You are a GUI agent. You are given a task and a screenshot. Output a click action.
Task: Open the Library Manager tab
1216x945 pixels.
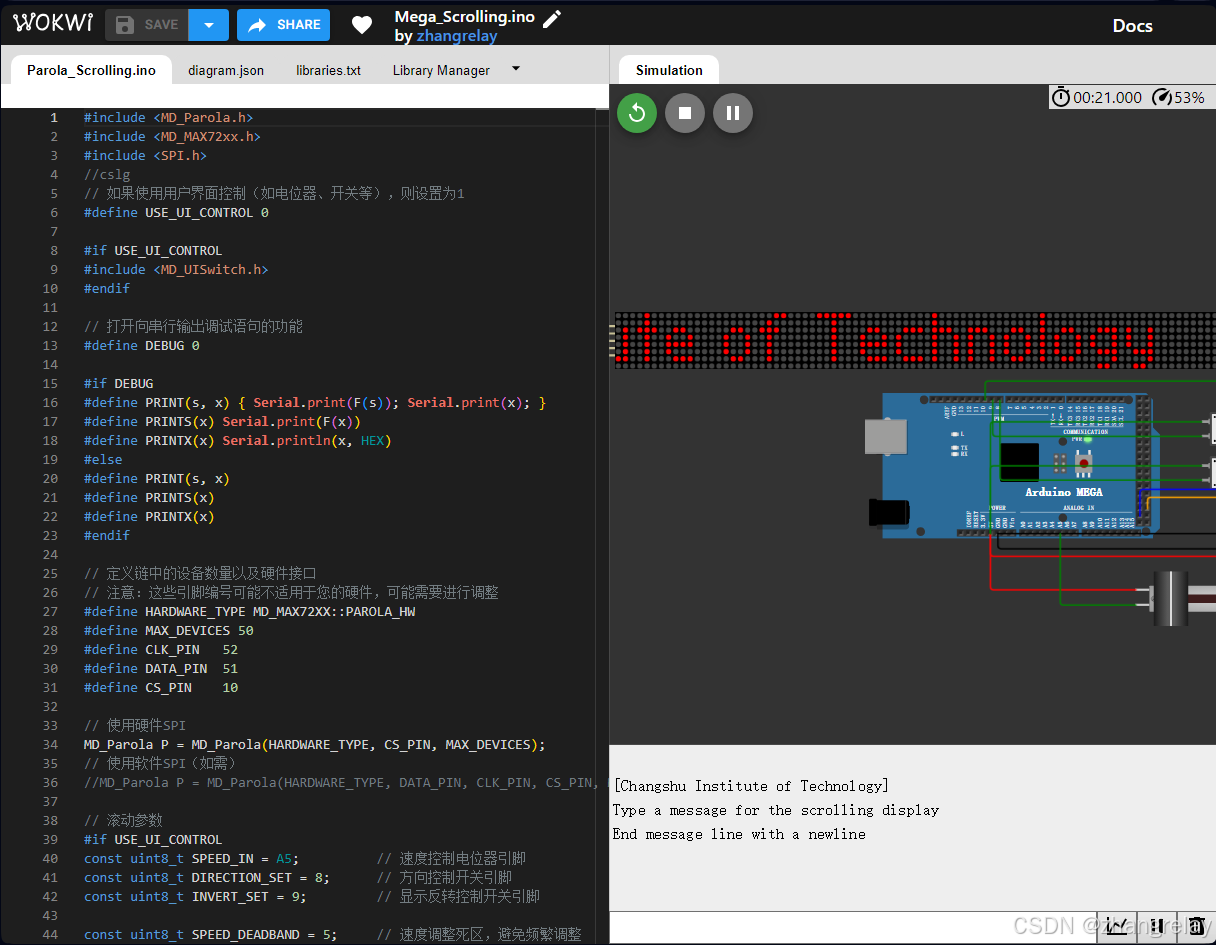point(441,71)
